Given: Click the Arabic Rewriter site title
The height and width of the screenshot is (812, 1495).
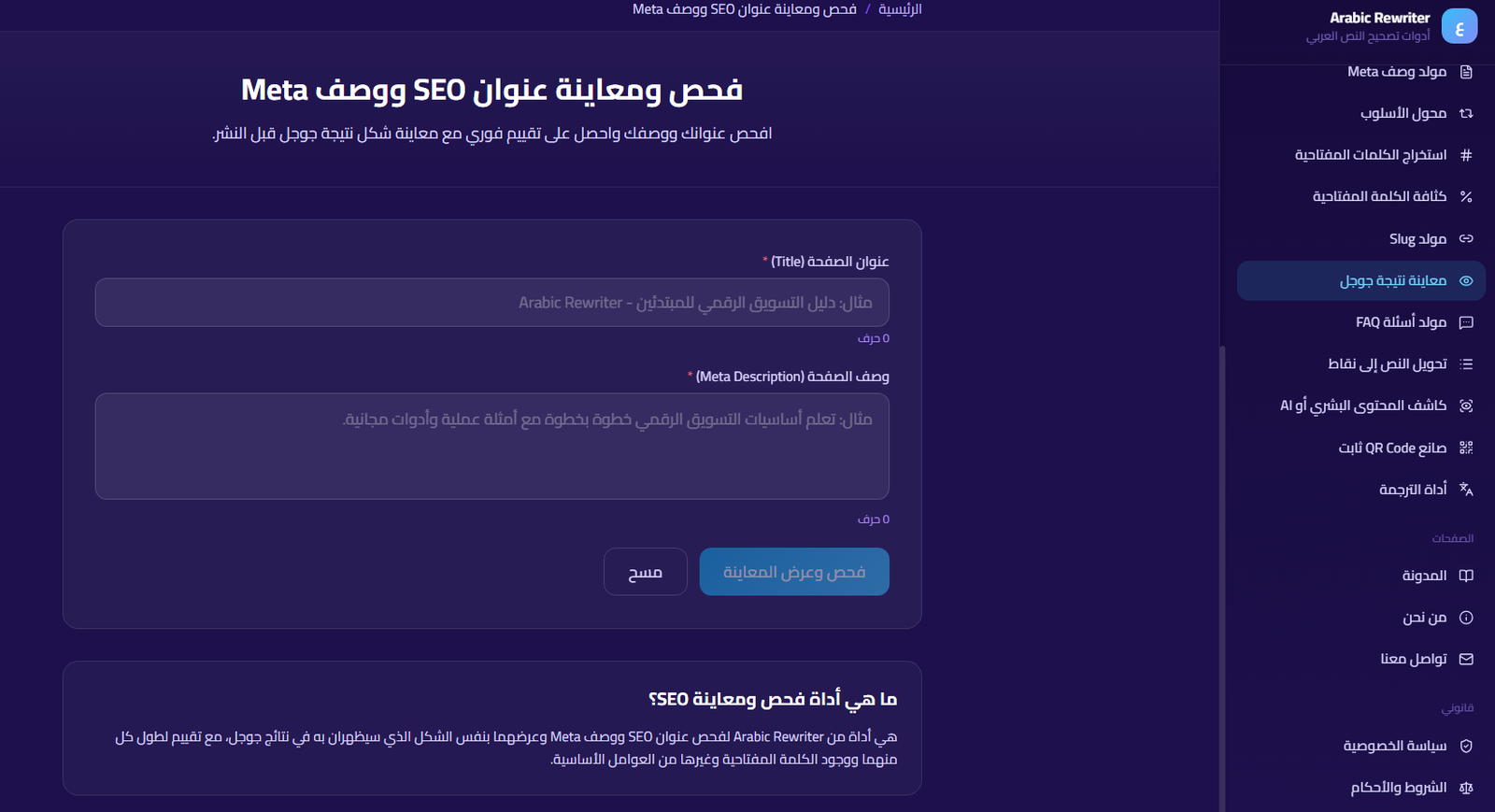Looking at the screenshot, I should 1379,18.
